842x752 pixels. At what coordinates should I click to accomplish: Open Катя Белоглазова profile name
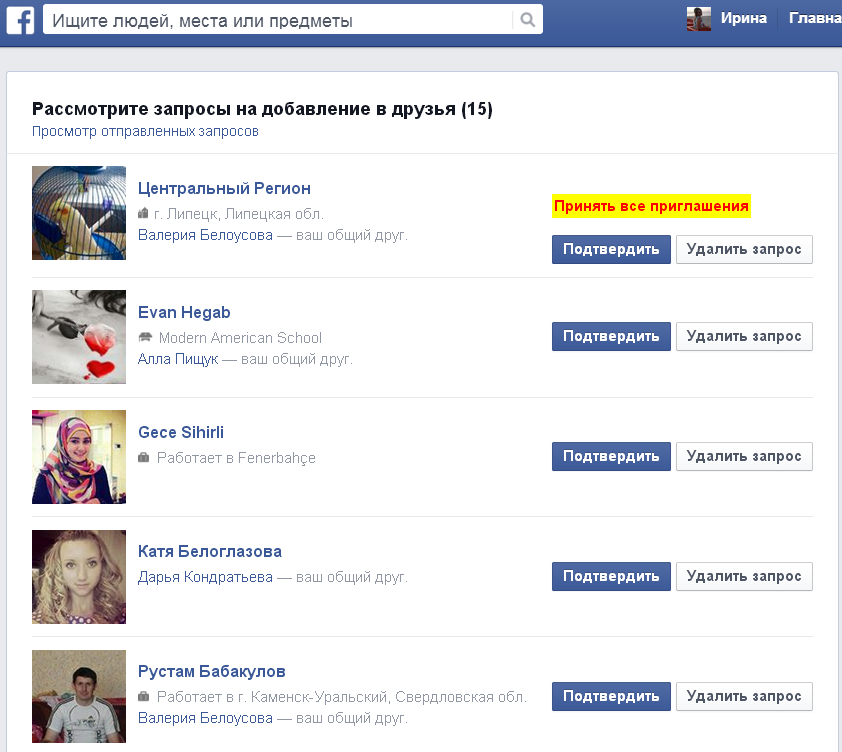pyautogui.click(x=210, y=551)
